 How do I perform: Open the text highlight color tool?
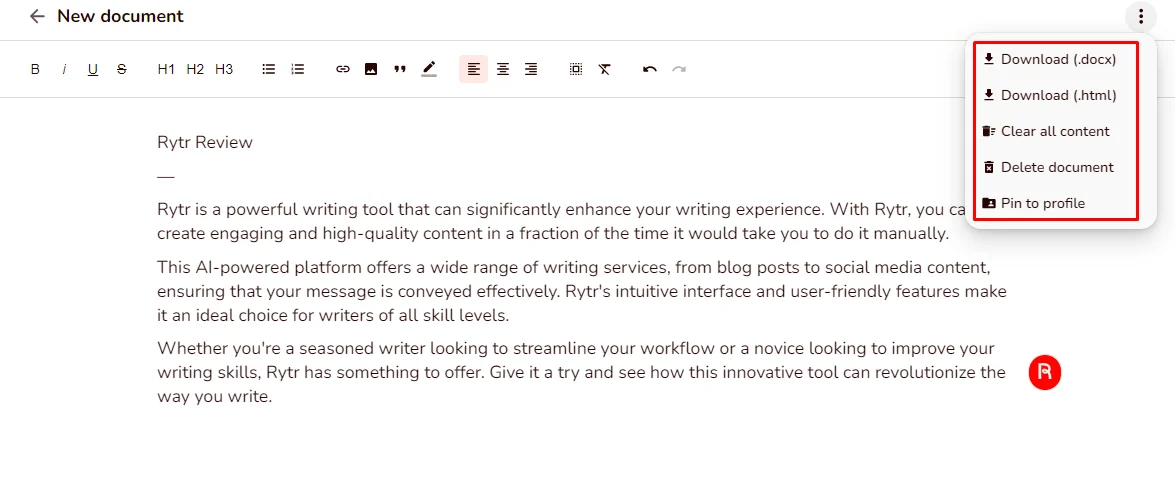pyautogui.click(x=429, y=69)
